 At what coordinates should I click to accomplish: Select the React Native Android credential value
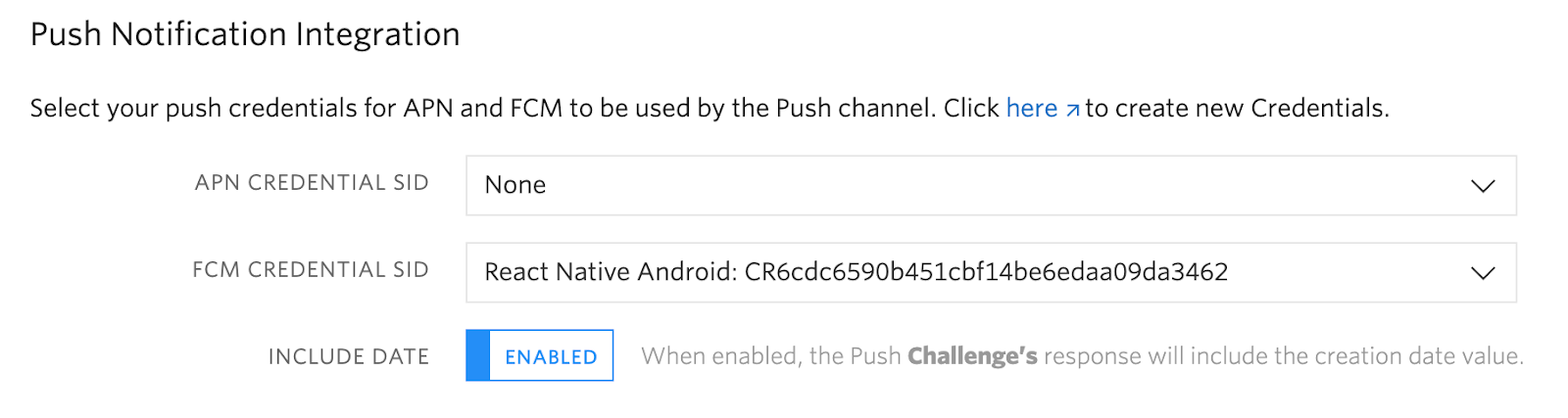click(x=856, y=272)
